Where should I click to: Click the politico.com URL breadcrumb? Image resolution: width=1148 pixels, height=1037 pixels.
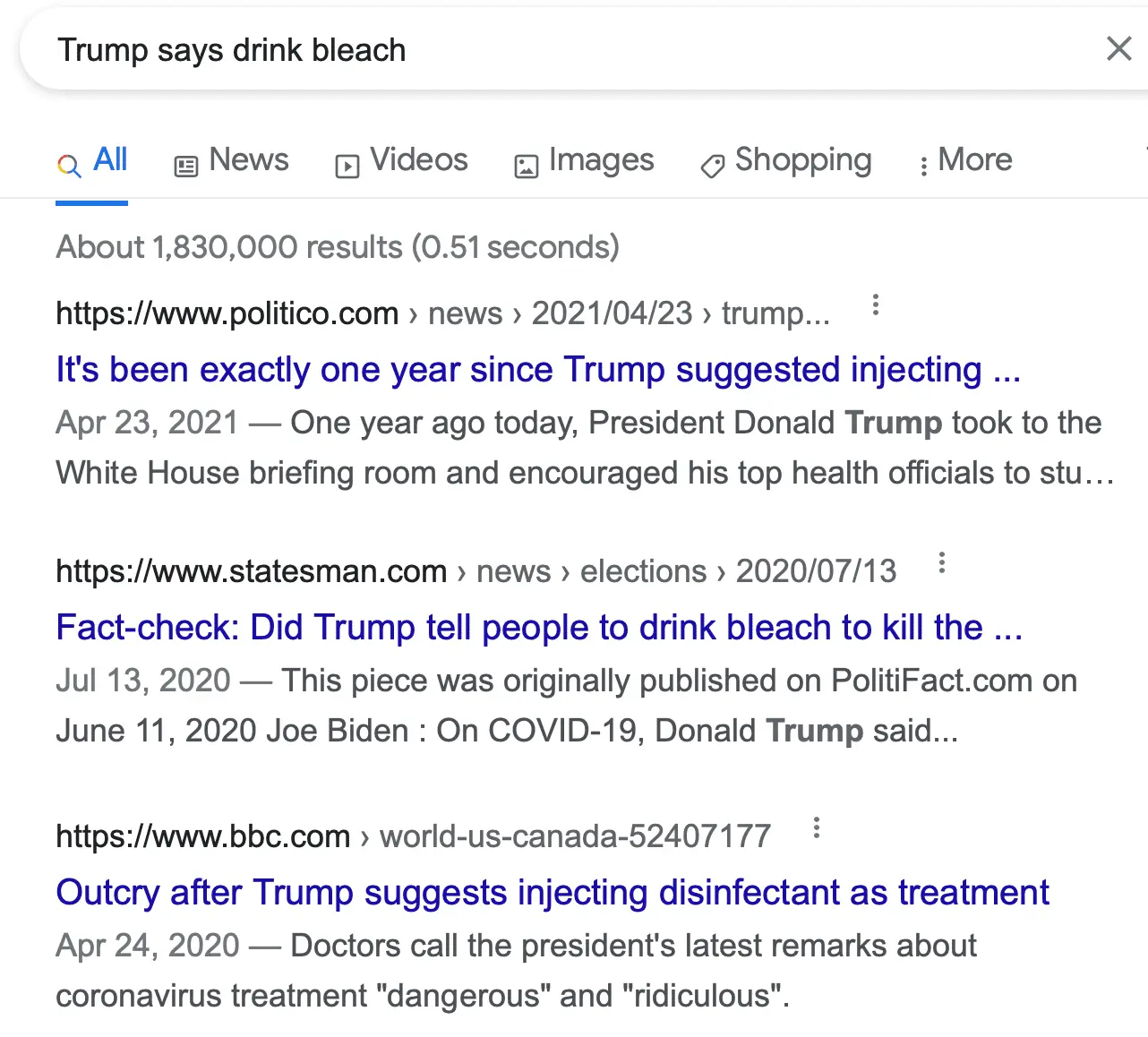click(x=227, y=313)
